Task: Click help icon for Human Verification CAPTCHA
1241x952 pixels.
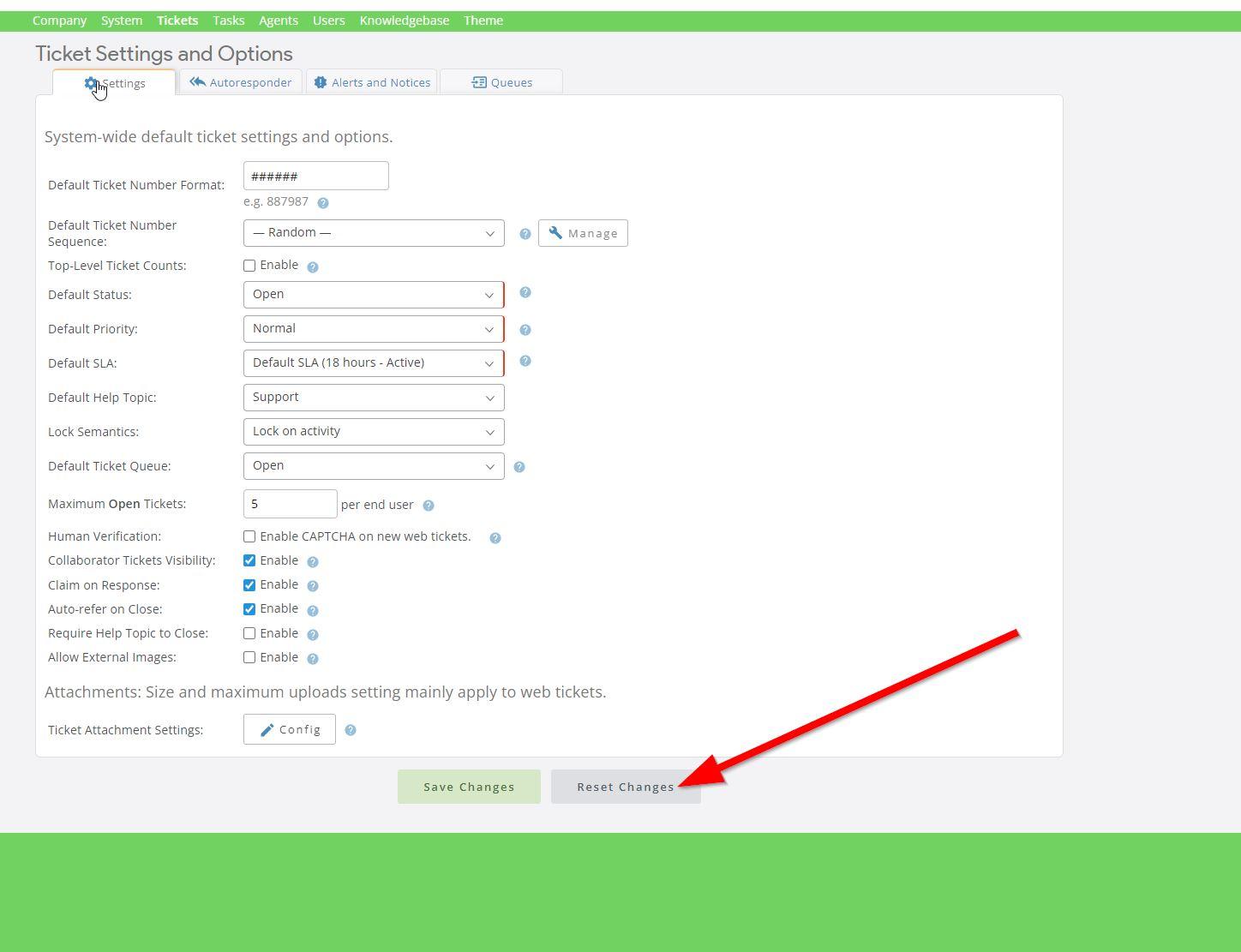Action: point(495,538)
